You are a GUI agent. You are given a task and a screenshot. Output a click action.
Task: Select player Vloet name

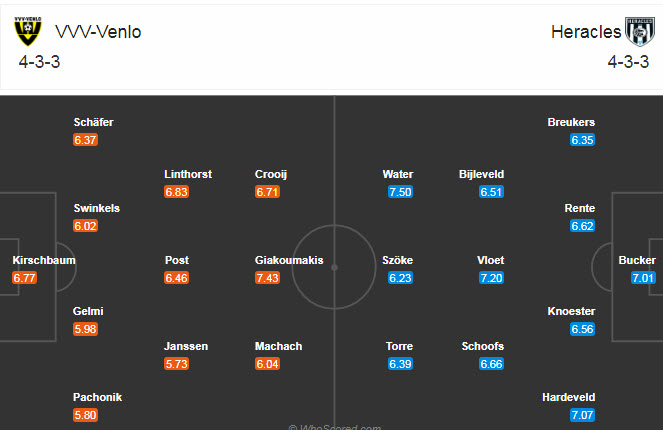coord(491,260)
